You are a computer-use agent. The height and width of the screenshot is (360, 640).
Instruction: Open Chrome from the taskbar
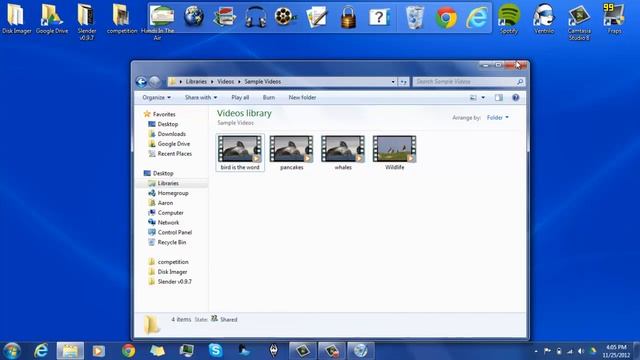pos(128,351)
